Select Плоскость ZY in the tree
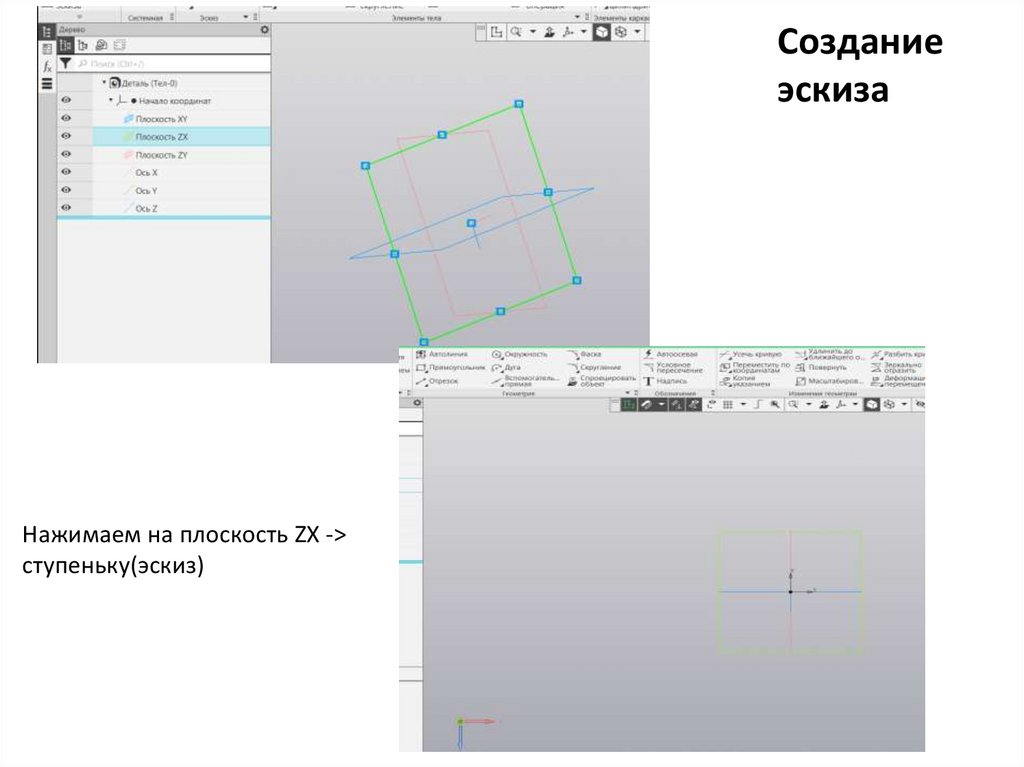The image size is (1024, 767). point(182,155)
